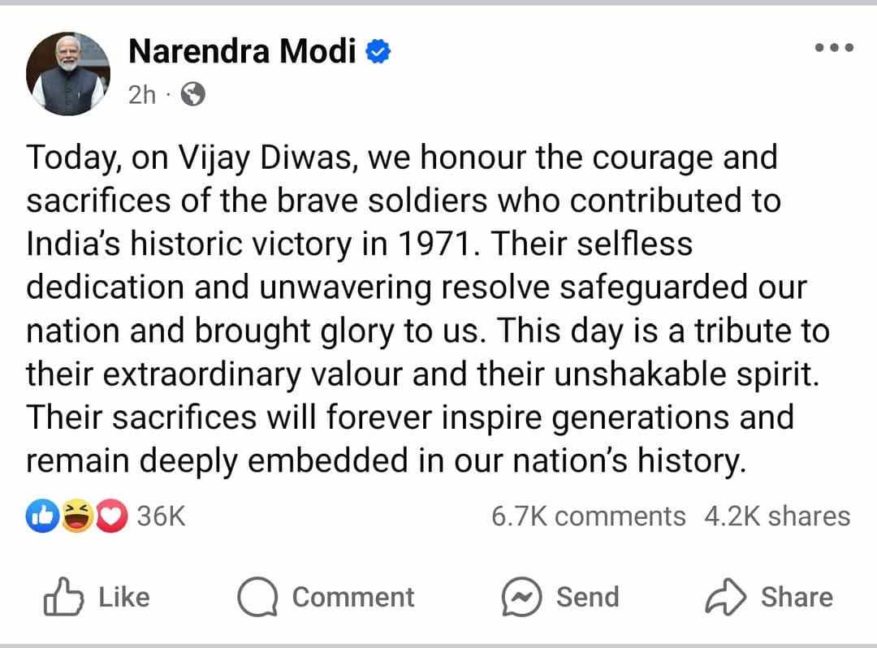Click the blue thumbs-up reaction icon
The width and height of the screenshot is (877, 648).
(x=43, y=515)
